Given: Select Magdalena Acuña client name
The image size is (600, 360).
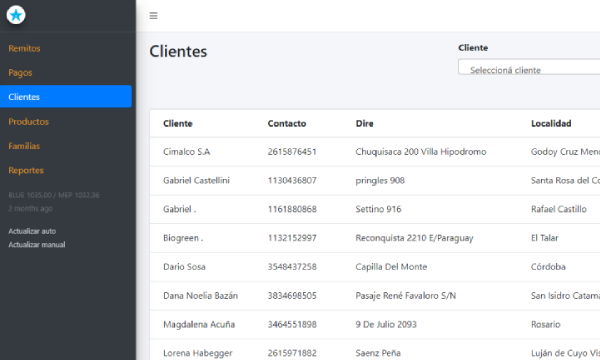Looking at the screenshot, I should (199, 324).
